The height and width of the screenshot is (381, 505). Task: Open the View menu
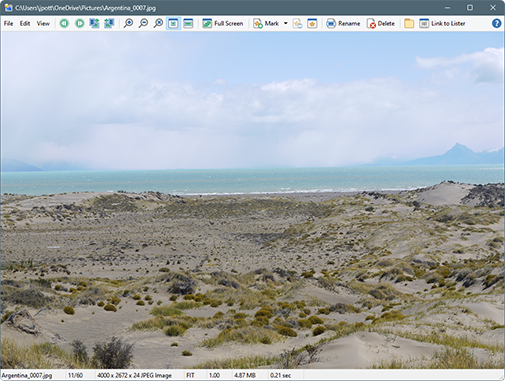point(43,23)
